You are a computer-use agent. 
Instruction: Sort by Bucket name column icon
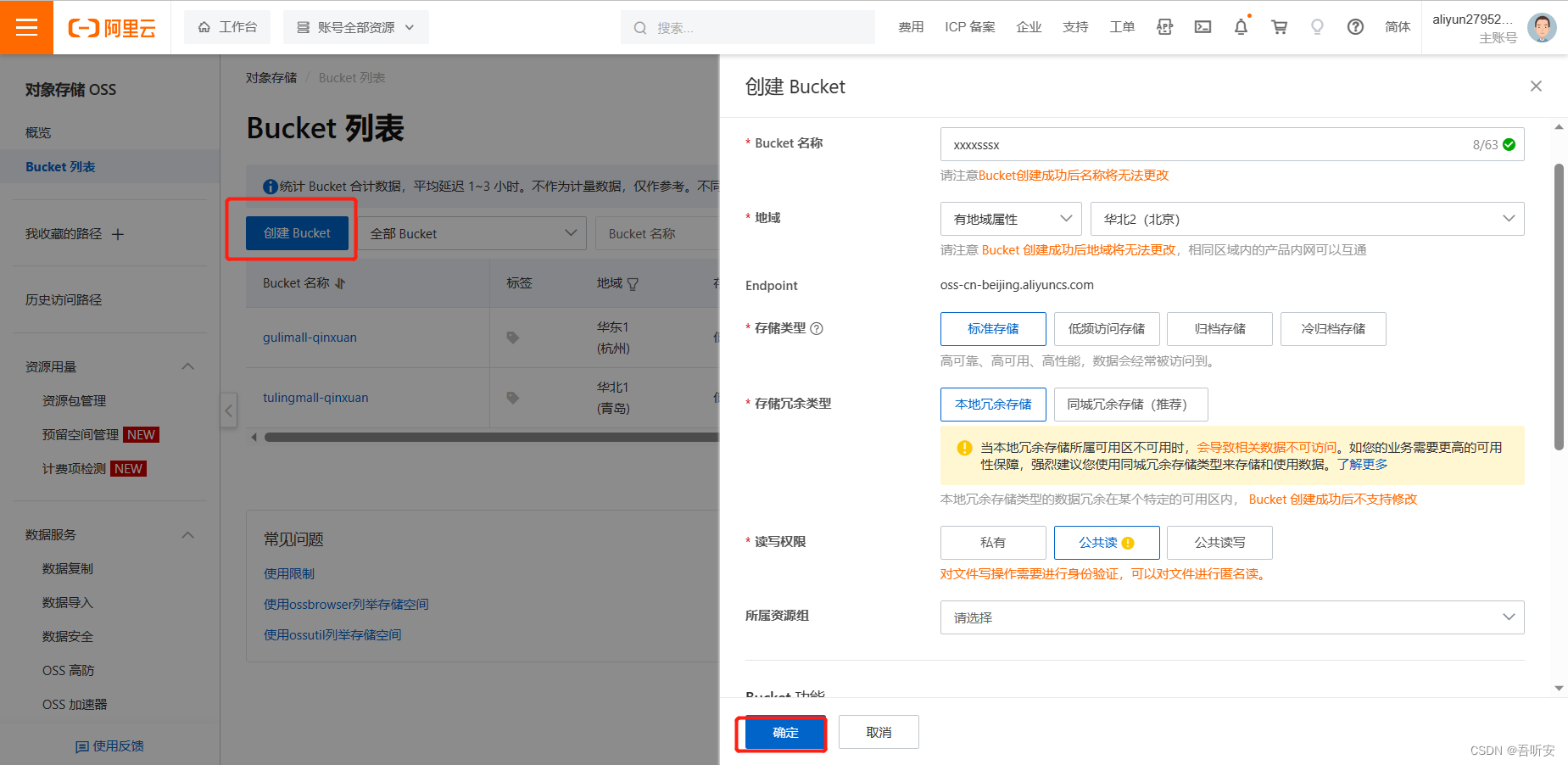(340, 283)
